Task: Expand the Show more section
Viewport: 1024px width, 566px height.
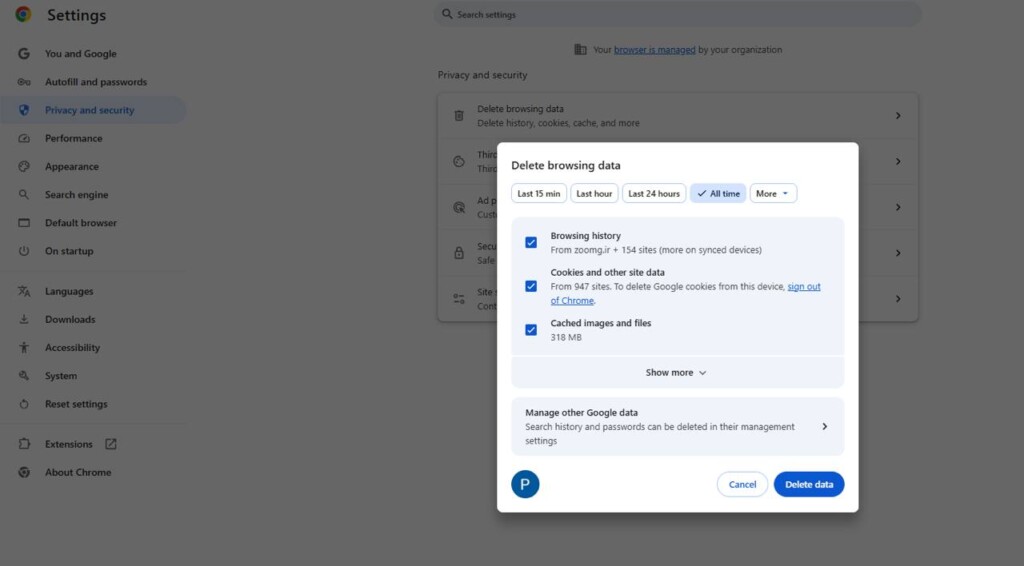Action: coord(677,373)
